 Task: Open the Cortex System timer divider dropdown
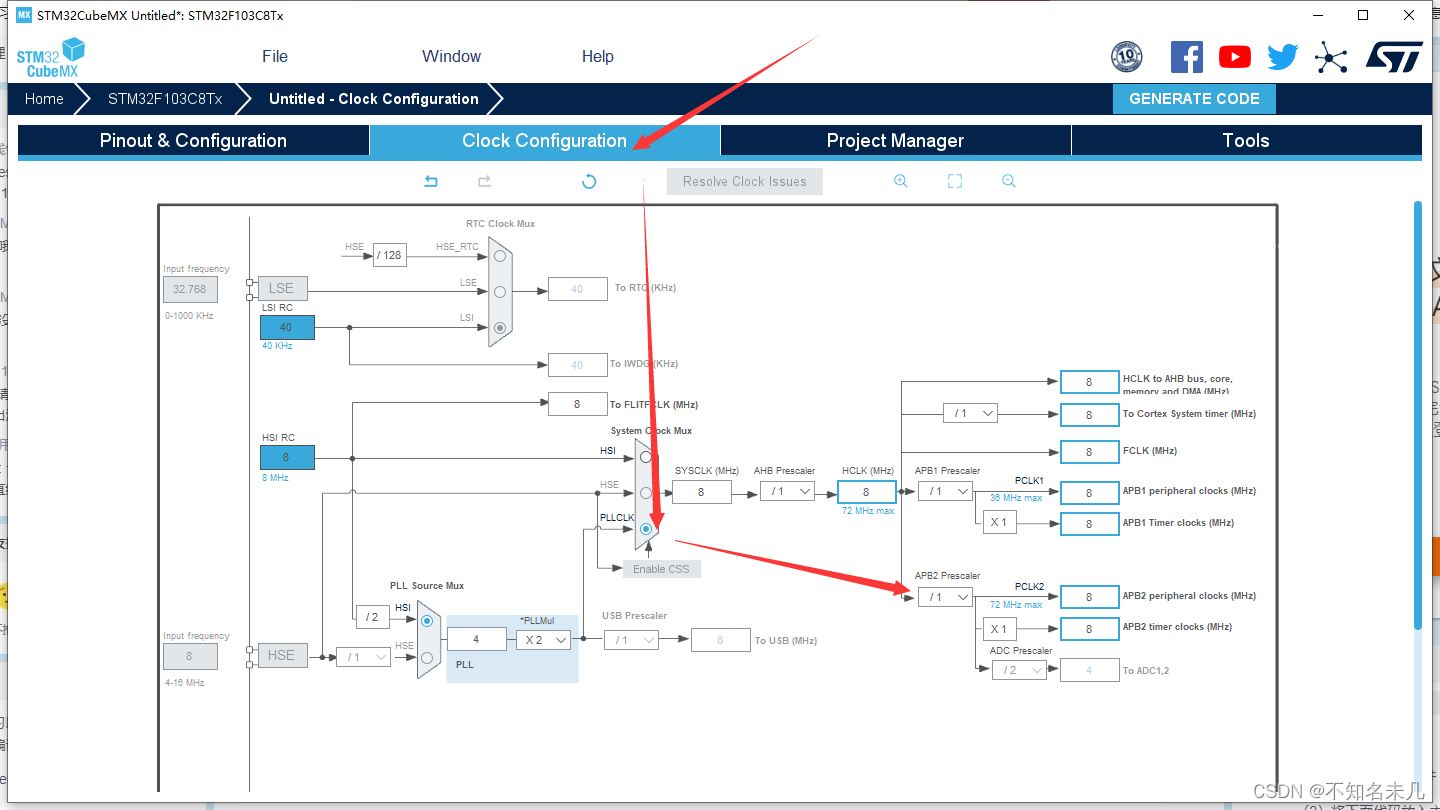tap(970, 413)
